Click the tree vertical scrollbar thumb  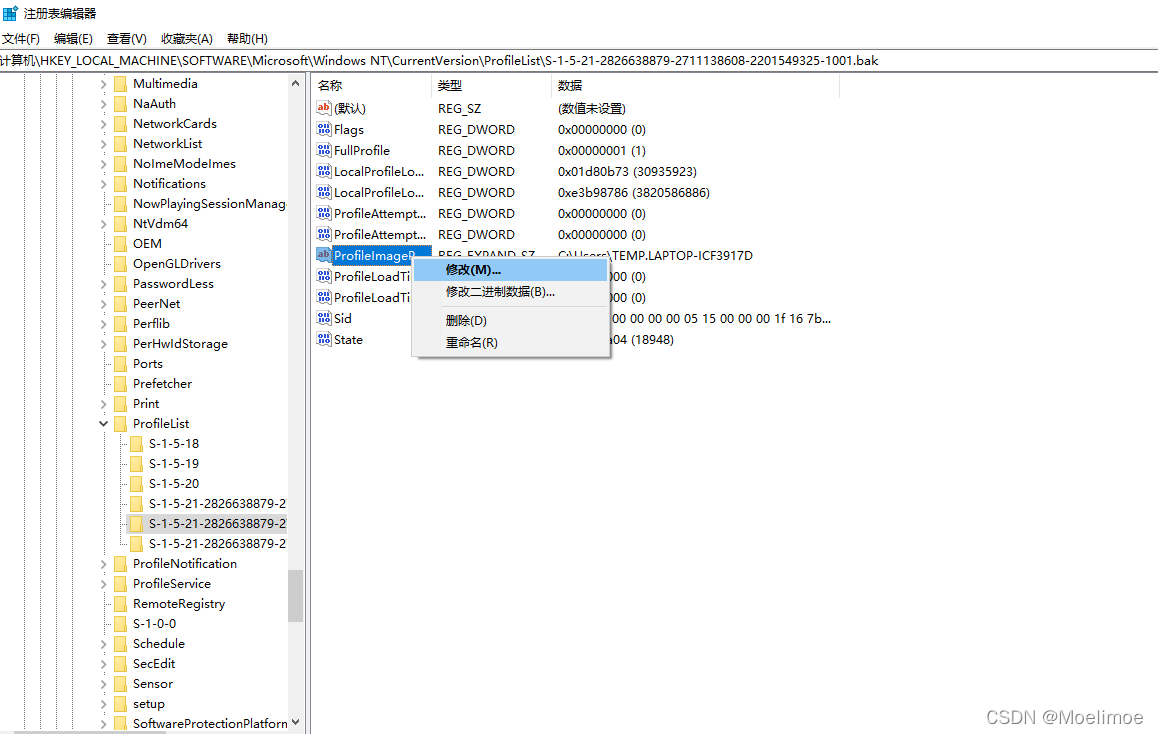[x=295, y=596]
